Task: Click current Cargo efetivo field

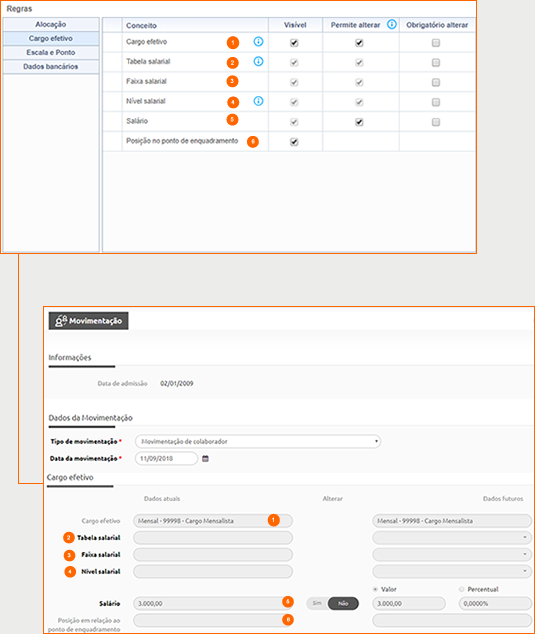Action: click(x=213, y=521)
